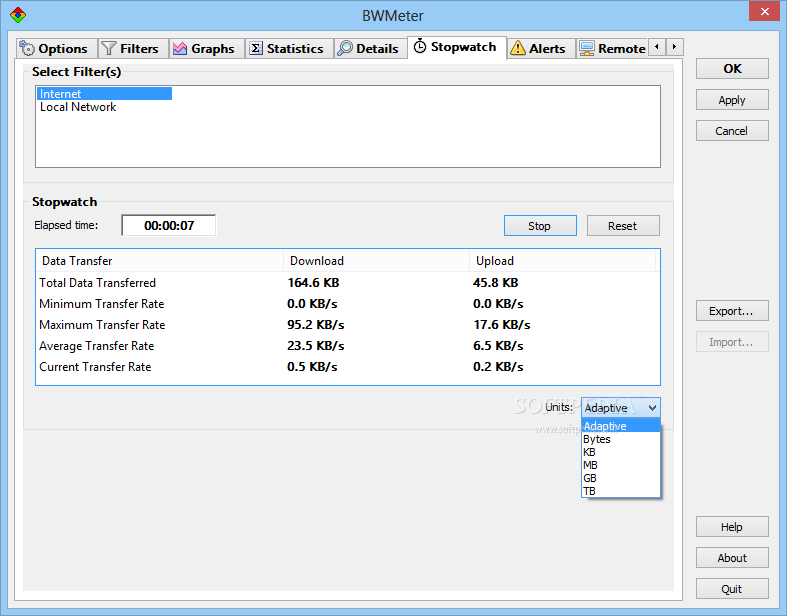The image size is (787, 616).
Task: Confirm with the OK button
Action: (732, 69)
